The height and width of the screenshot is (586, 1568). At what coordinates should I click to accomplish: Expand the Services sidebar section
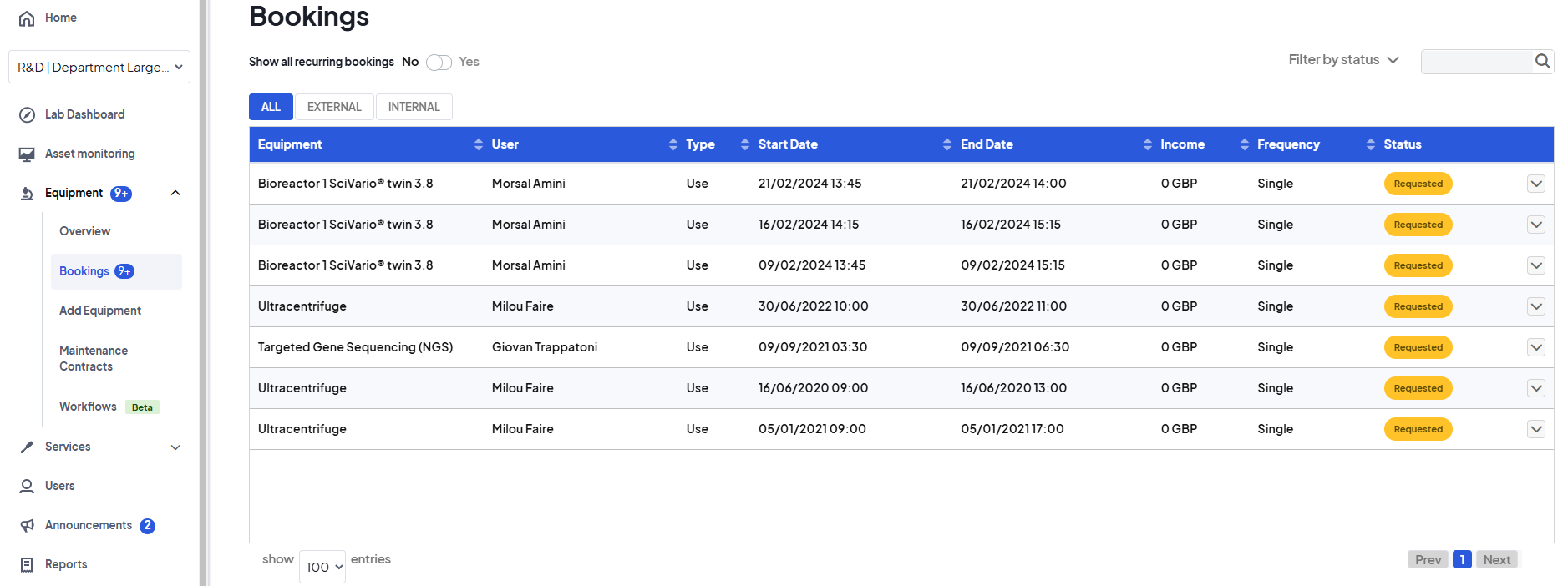[x=175, y=447]
